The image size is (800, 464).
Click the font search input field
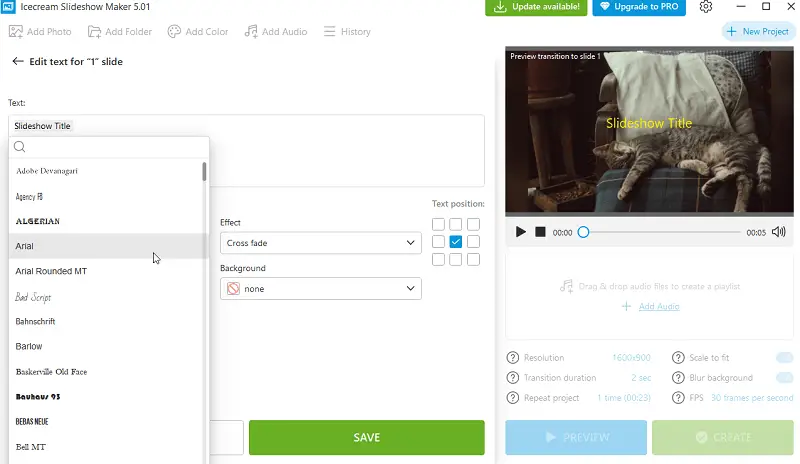[110, 147]
